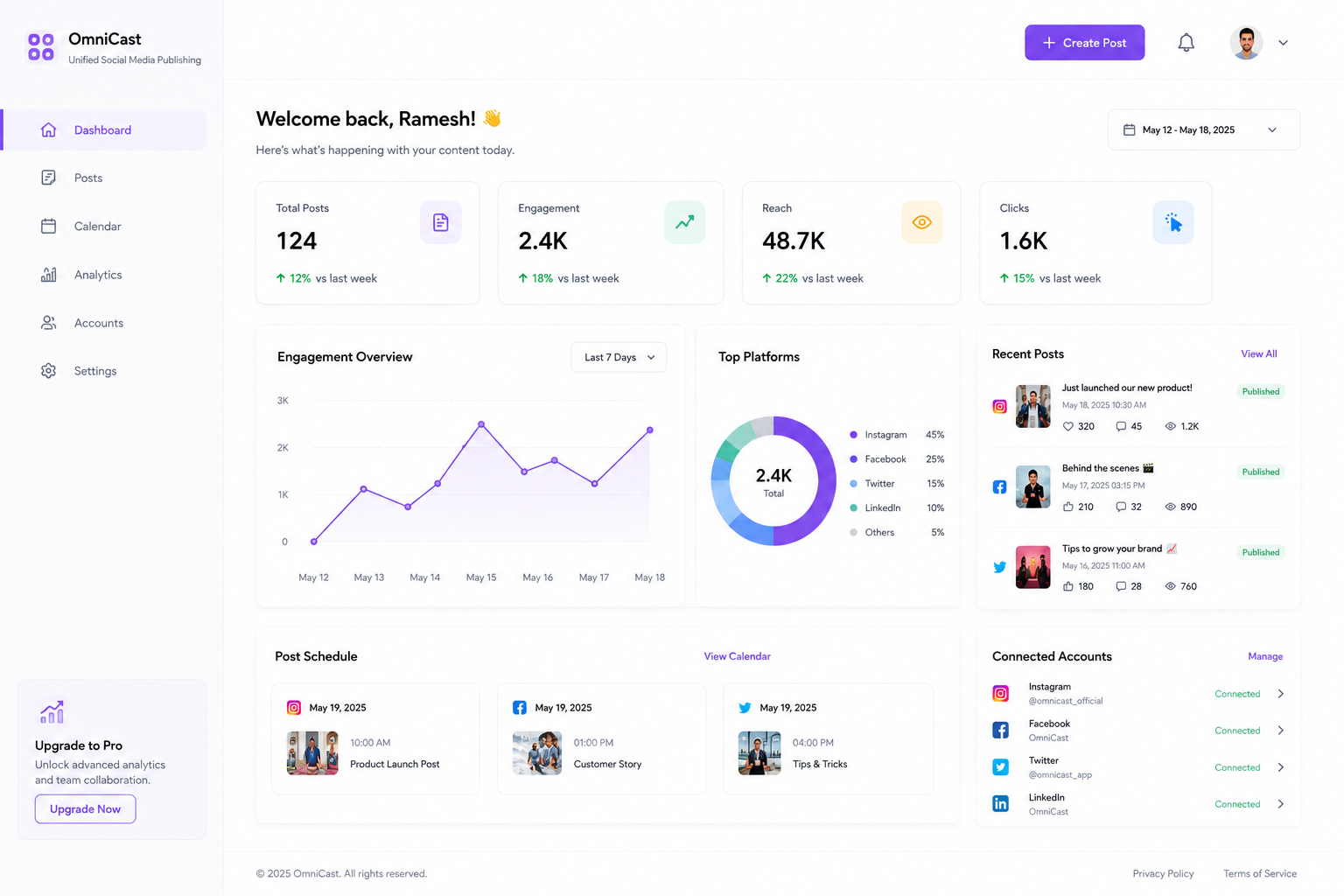Click View All recent posts link
The height and width of the screenshot is (896, 1344).
[x=1258, y=354]
